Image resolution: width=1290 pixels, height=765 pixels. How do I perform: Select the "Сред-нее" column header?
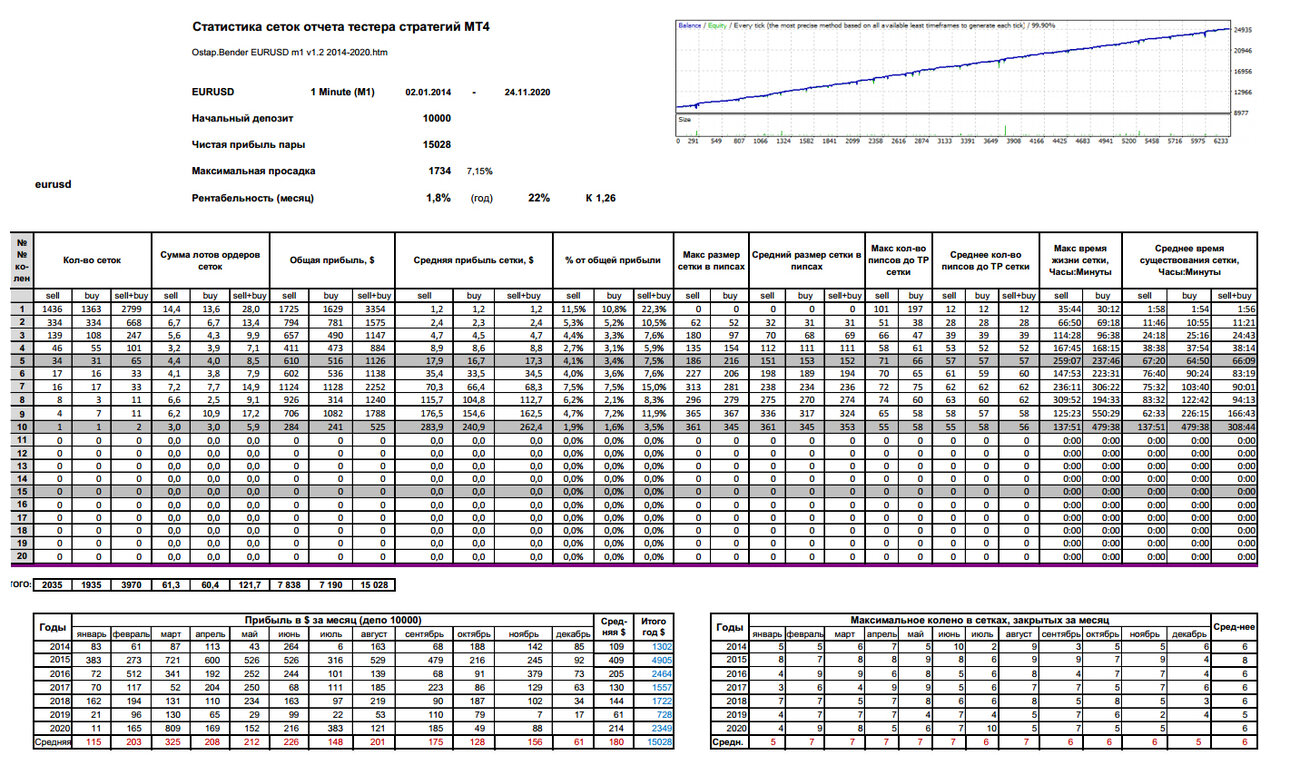coord(1235,627)
